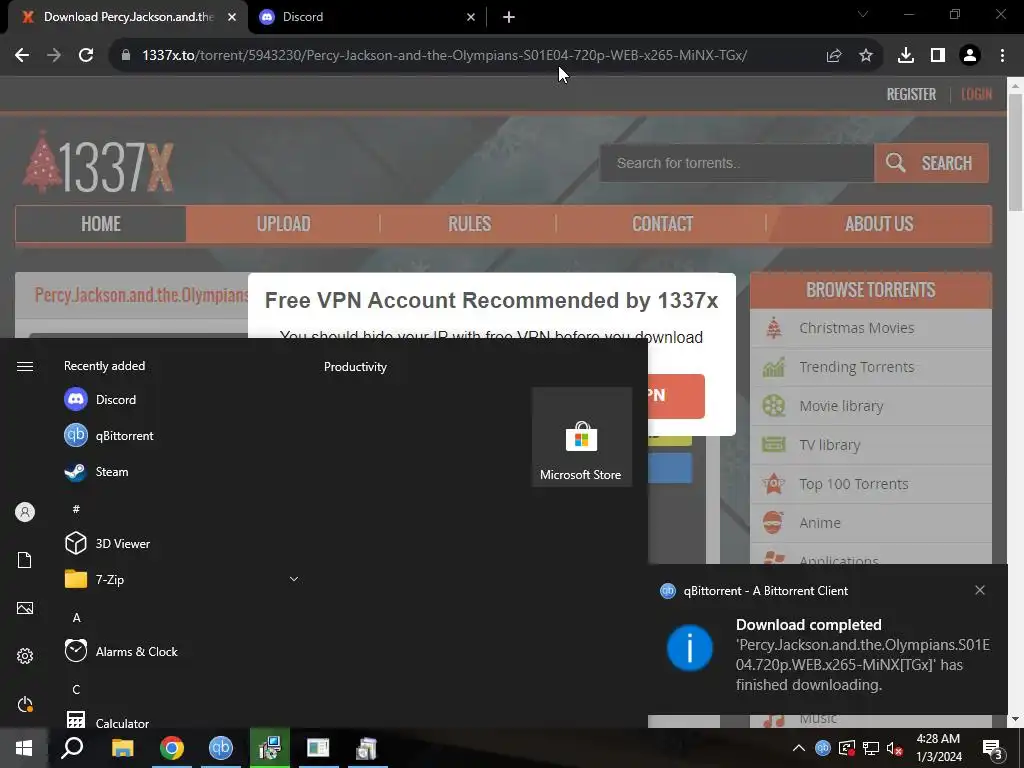Open the taskbar clock and date
This screenshot has height=768, width=1024.
click(x=938, y=748)
